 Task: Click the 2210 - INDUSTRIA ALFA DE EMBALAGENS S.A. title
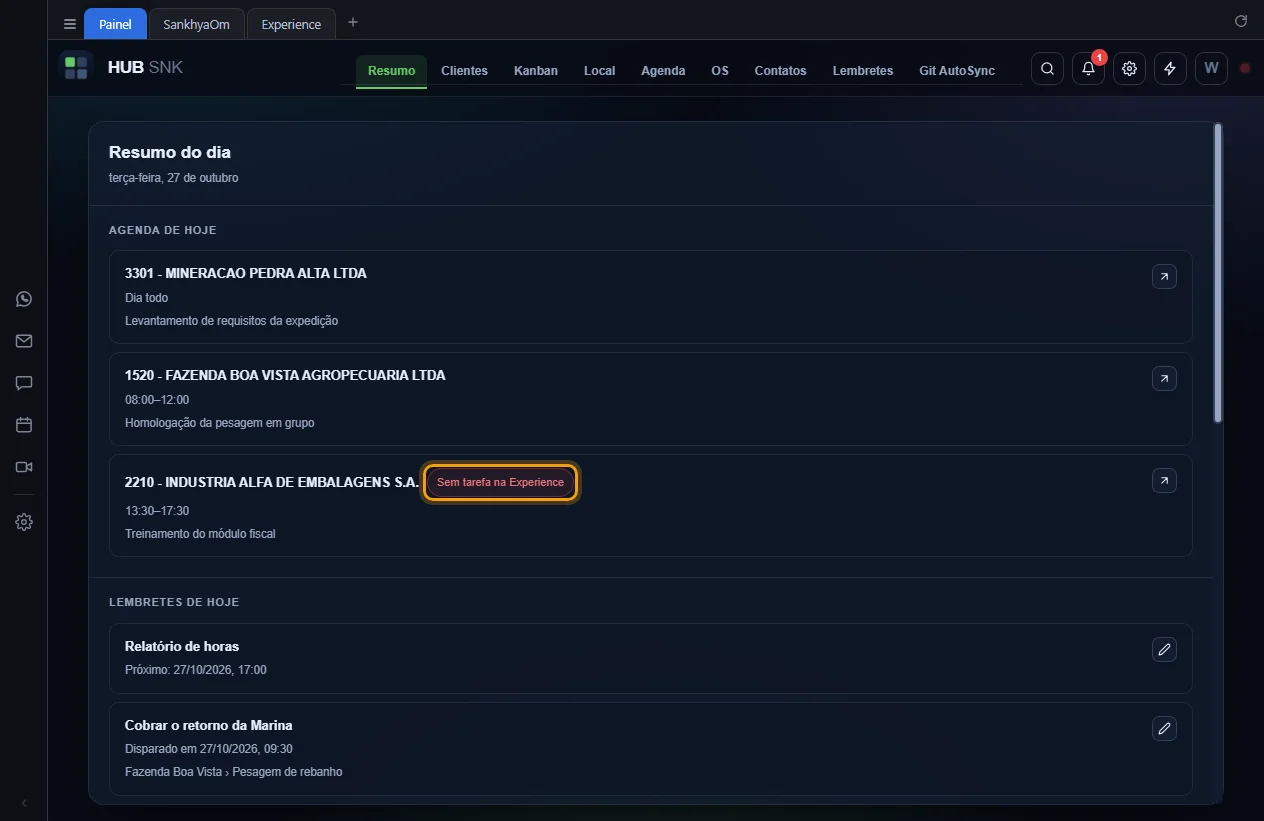(272, 482)
